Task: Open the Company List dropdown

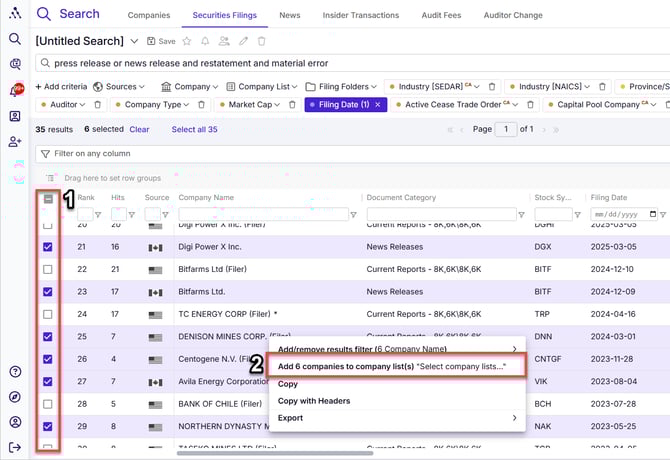Action: pos(261,86)
